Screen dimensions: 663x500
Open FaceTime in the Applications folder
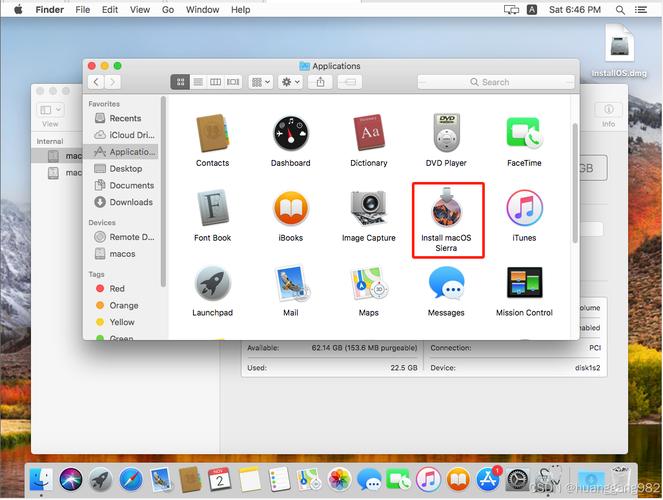pyautogui.click(x=524, y=133)
